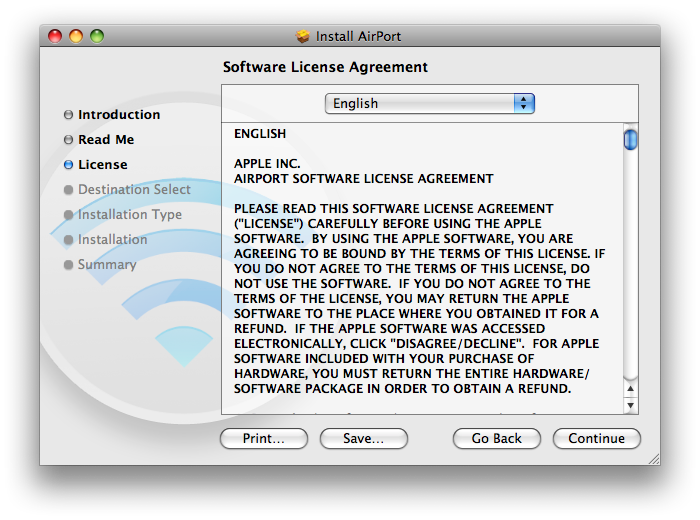The height and width of the screenshot is (520, 700).
Task: Click the Install AirPort window title
Action: [358, 36]
